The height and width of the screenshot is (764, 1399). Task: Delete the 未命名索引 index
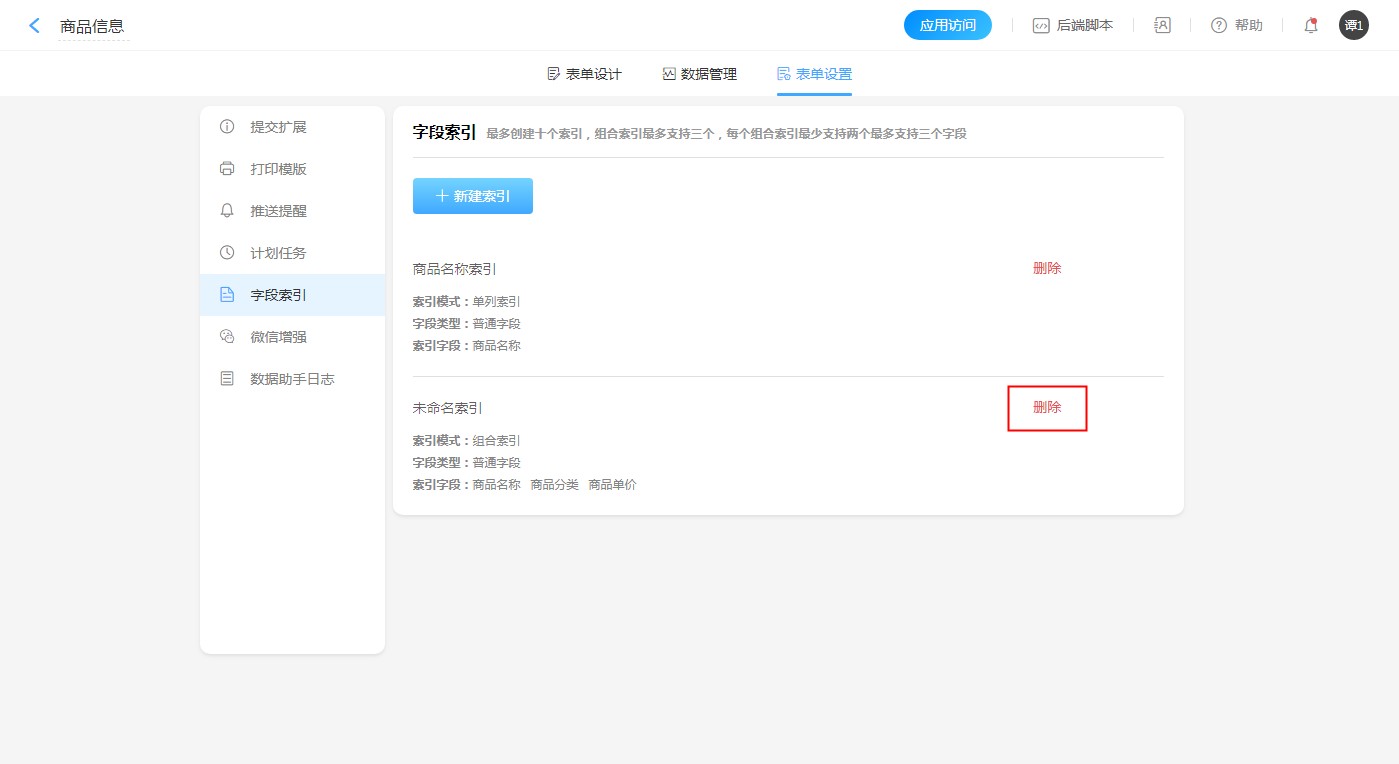1047,408
